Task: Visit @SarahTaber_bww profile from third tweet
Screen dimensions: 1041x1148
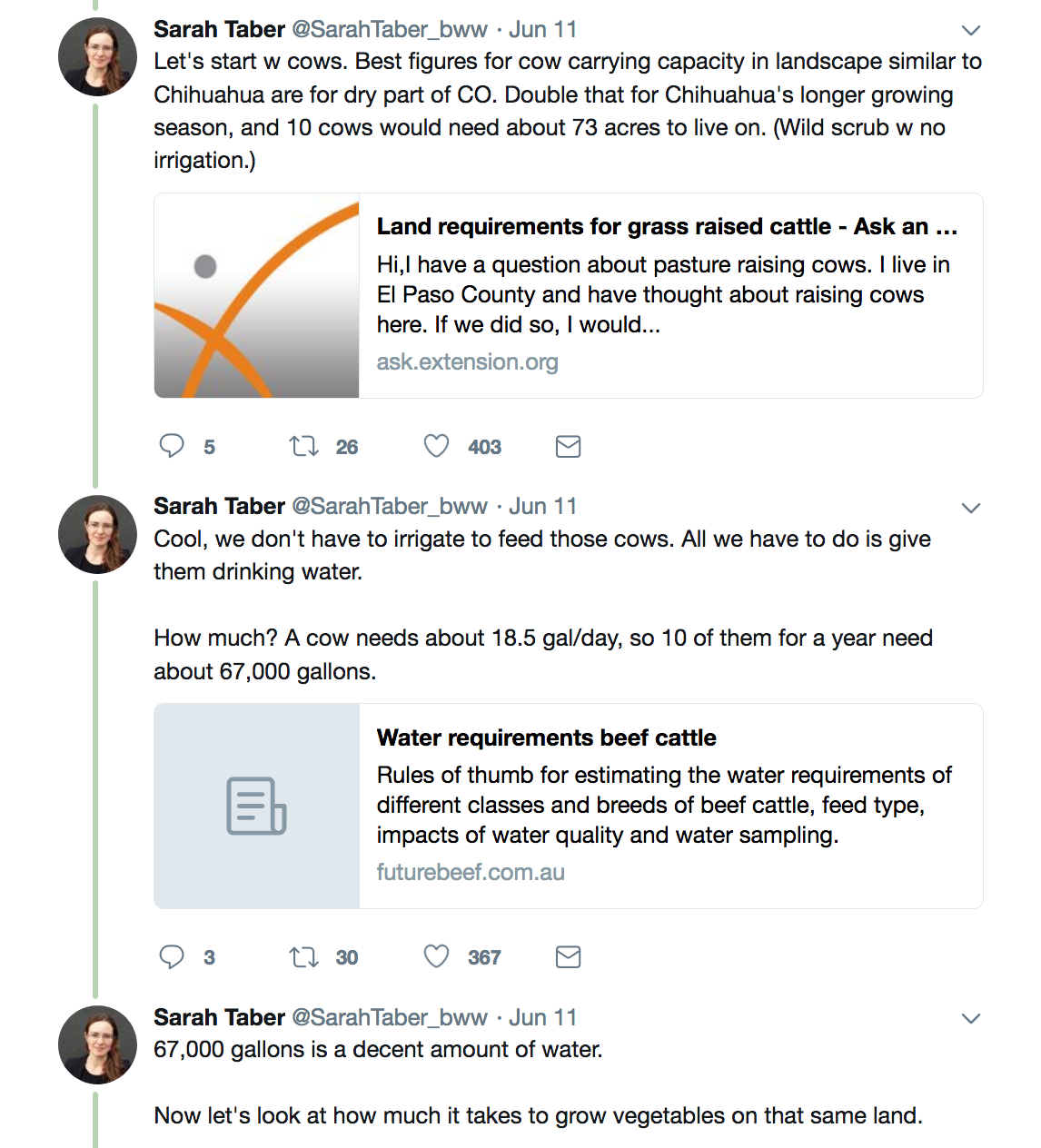Action: (x=390, y=1017)
